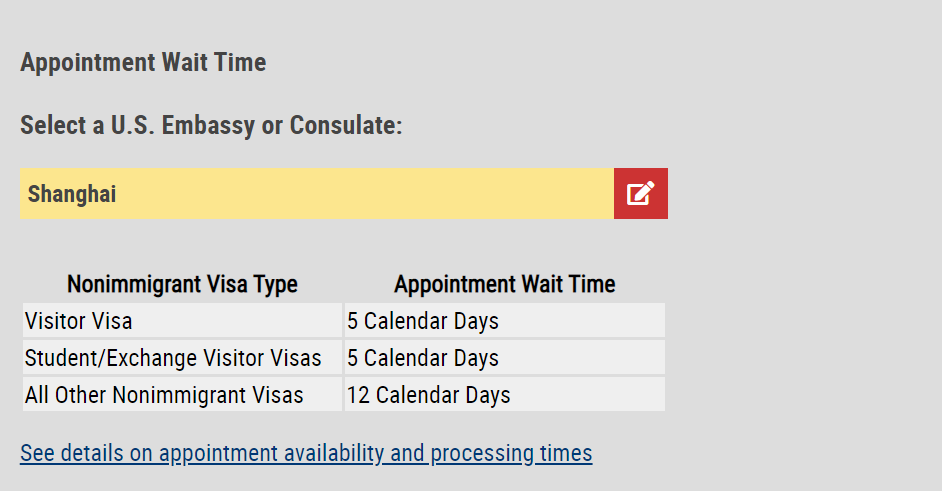
Task: Click "See details" at the link's start
Action: (68, 453)
